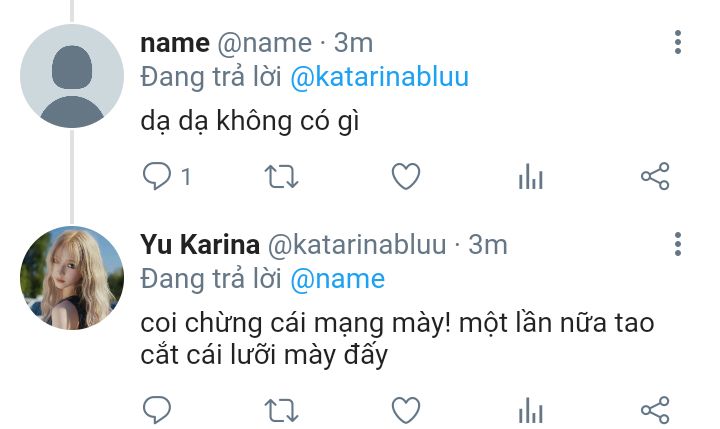Like the tweet by name
Screen dimensions: 720x429
coord(406,176)
